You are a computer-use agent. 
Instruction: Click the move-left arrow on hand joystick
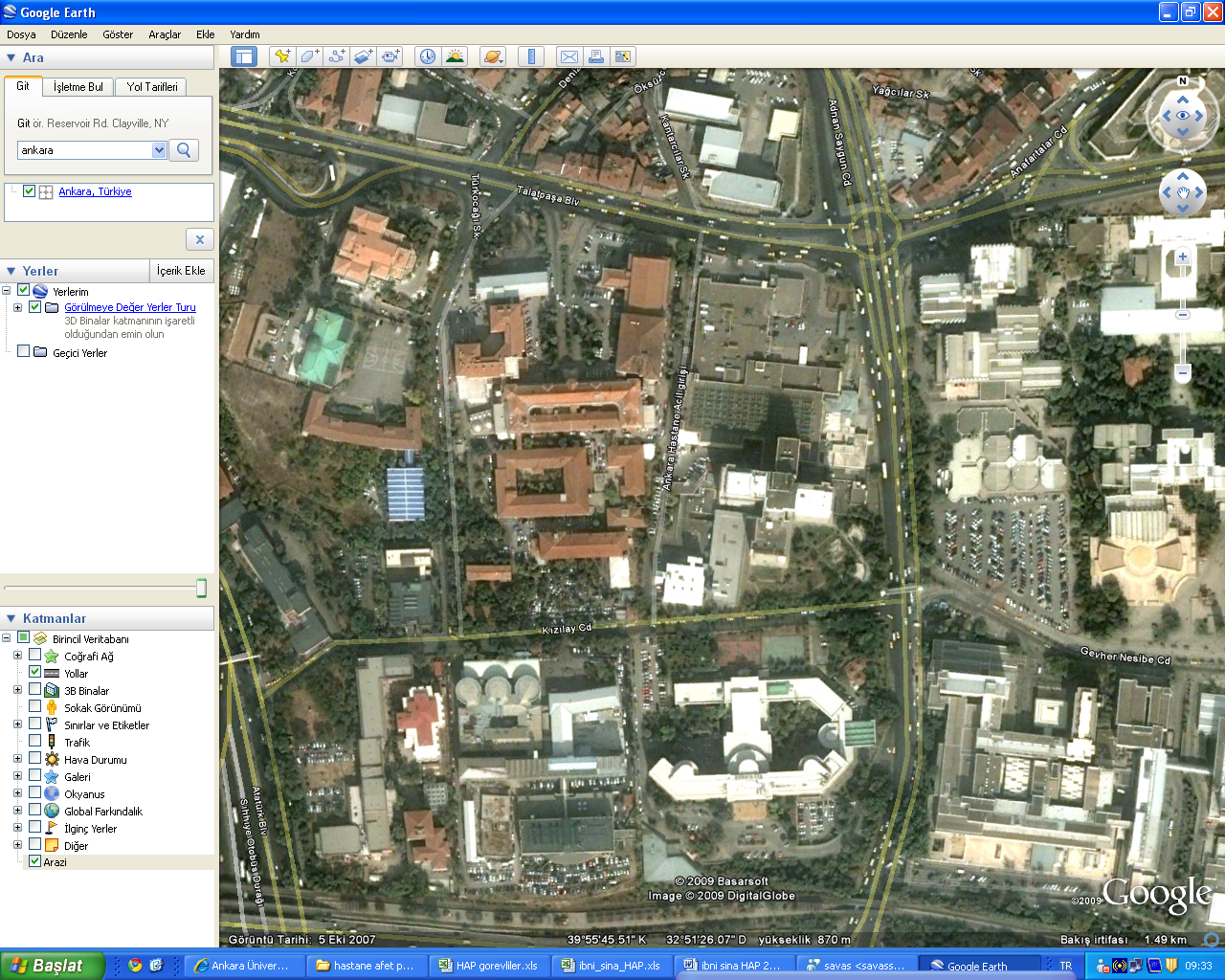(x=1166, y=192)
